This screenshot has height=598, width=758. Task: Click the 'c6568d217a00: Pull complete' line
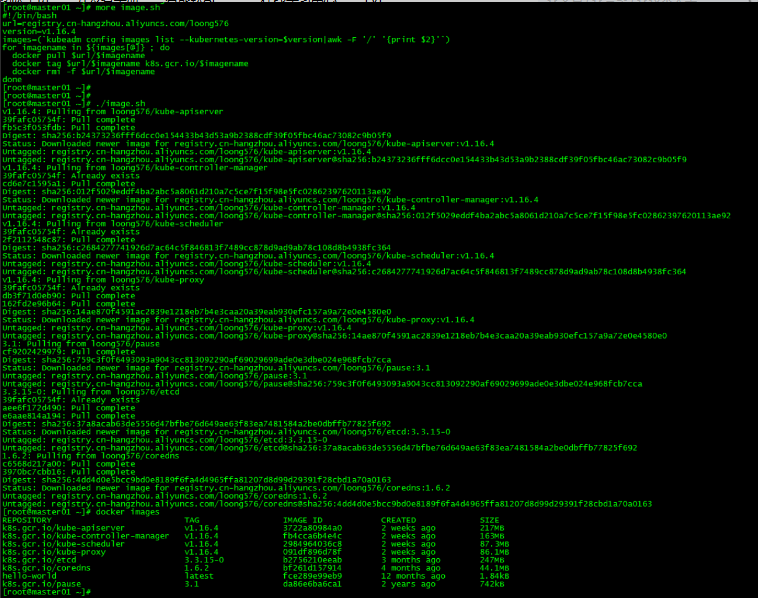tap(69, 464)
